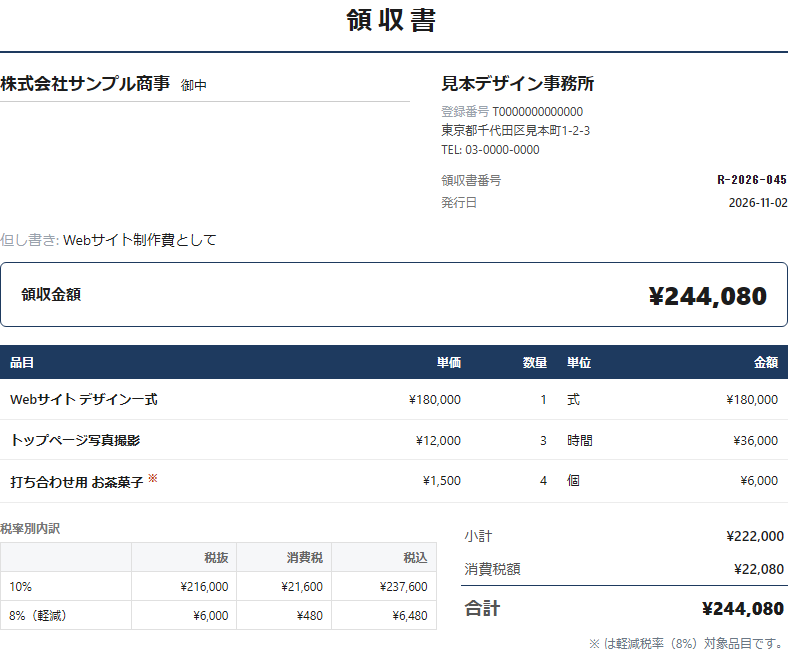Click amount ¥180,000 in the design row
788x652 pixels.
tap(752, 400)
